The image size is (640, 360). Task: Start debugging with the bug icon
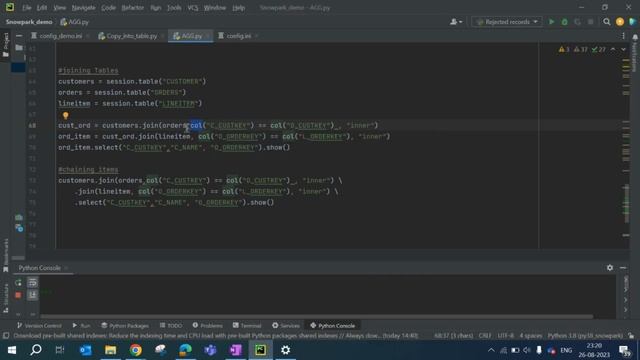pos(564,22)
